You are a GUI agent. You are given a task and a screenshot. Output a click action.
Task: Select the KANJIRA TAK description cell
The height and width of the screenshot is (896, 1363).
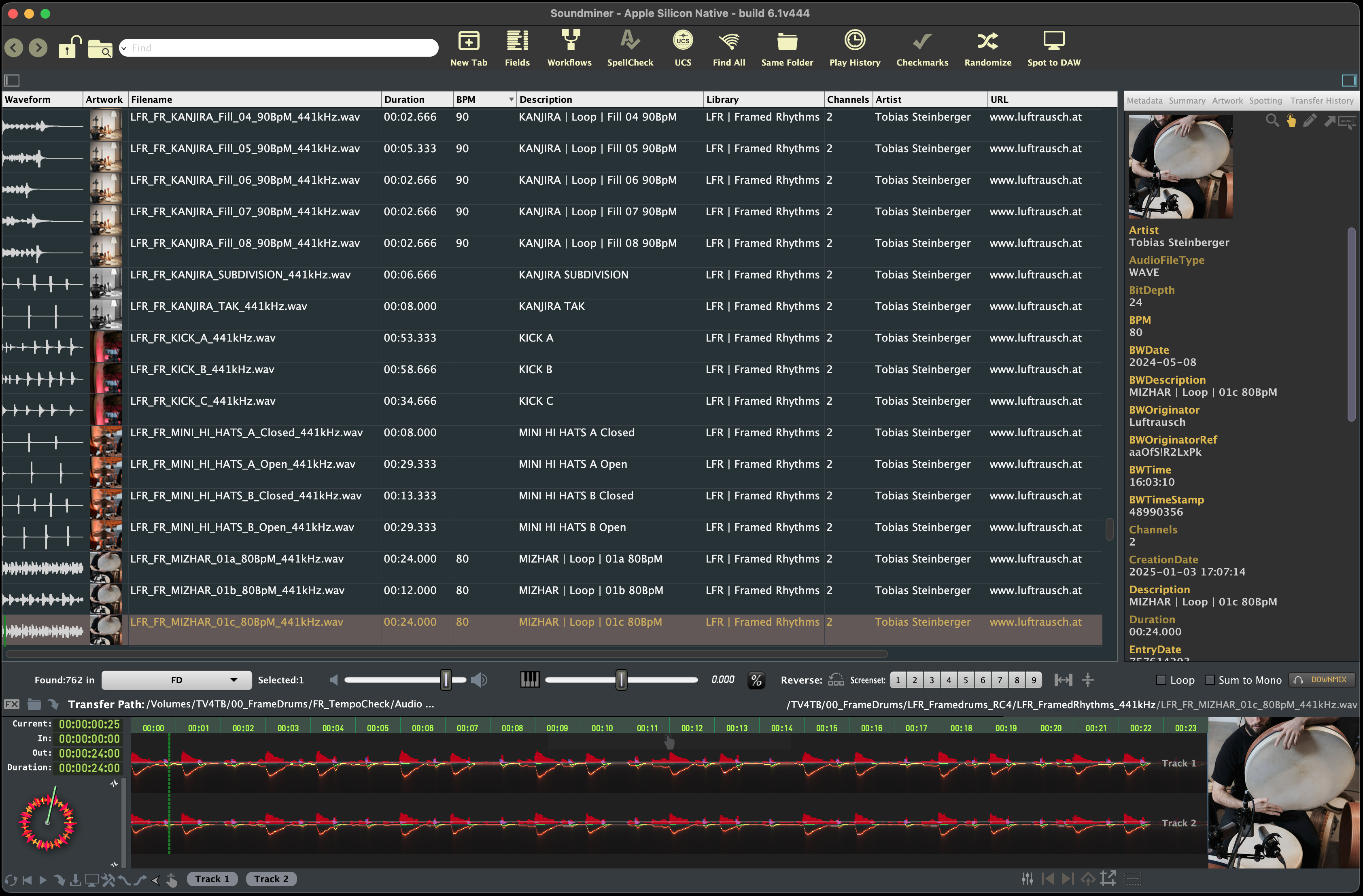click(x=610, y=314)
